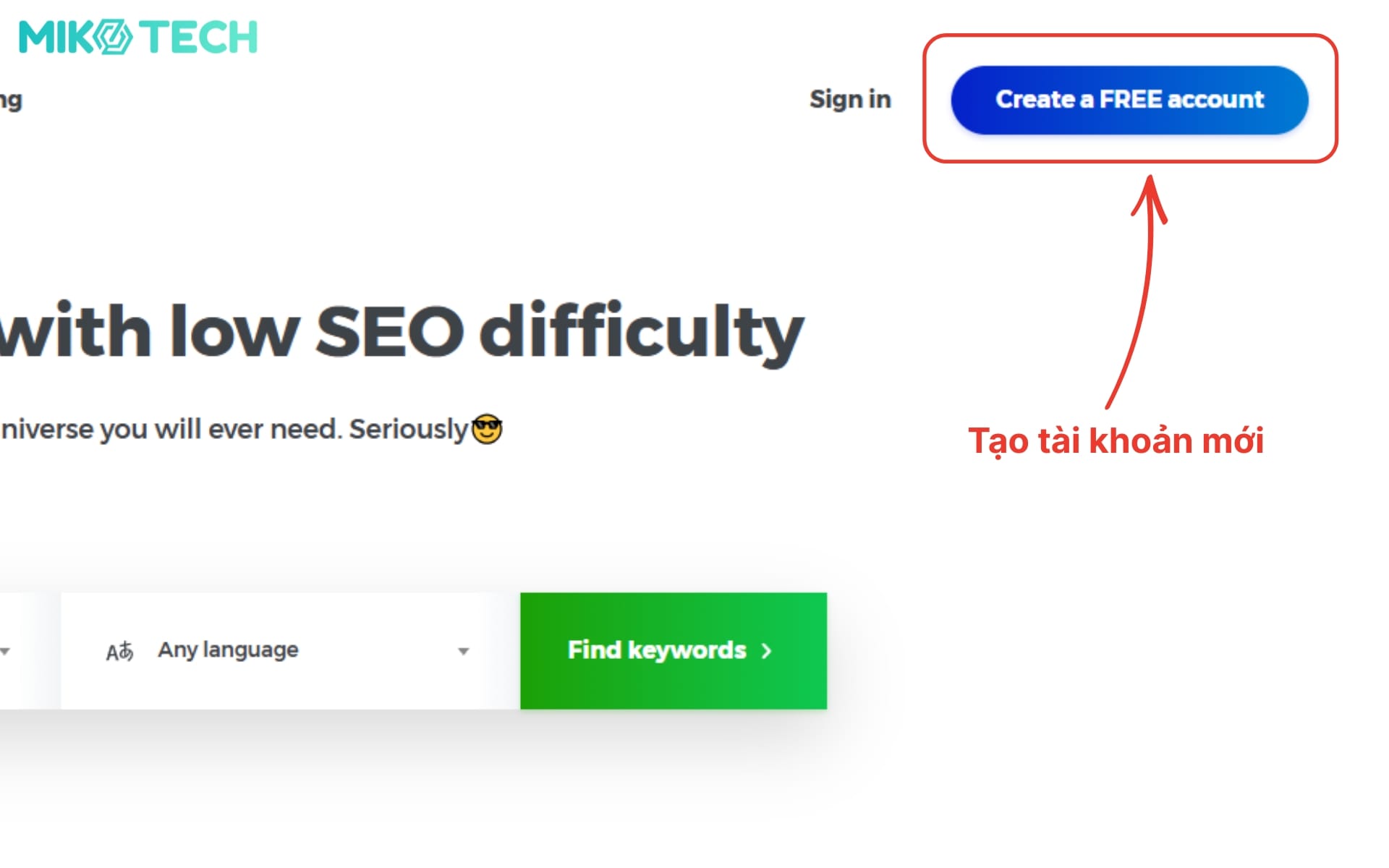Click the red 'Tạo tài khoản mới' label
Screen dimensions: 1389x868
click(x=1116, y=441)
